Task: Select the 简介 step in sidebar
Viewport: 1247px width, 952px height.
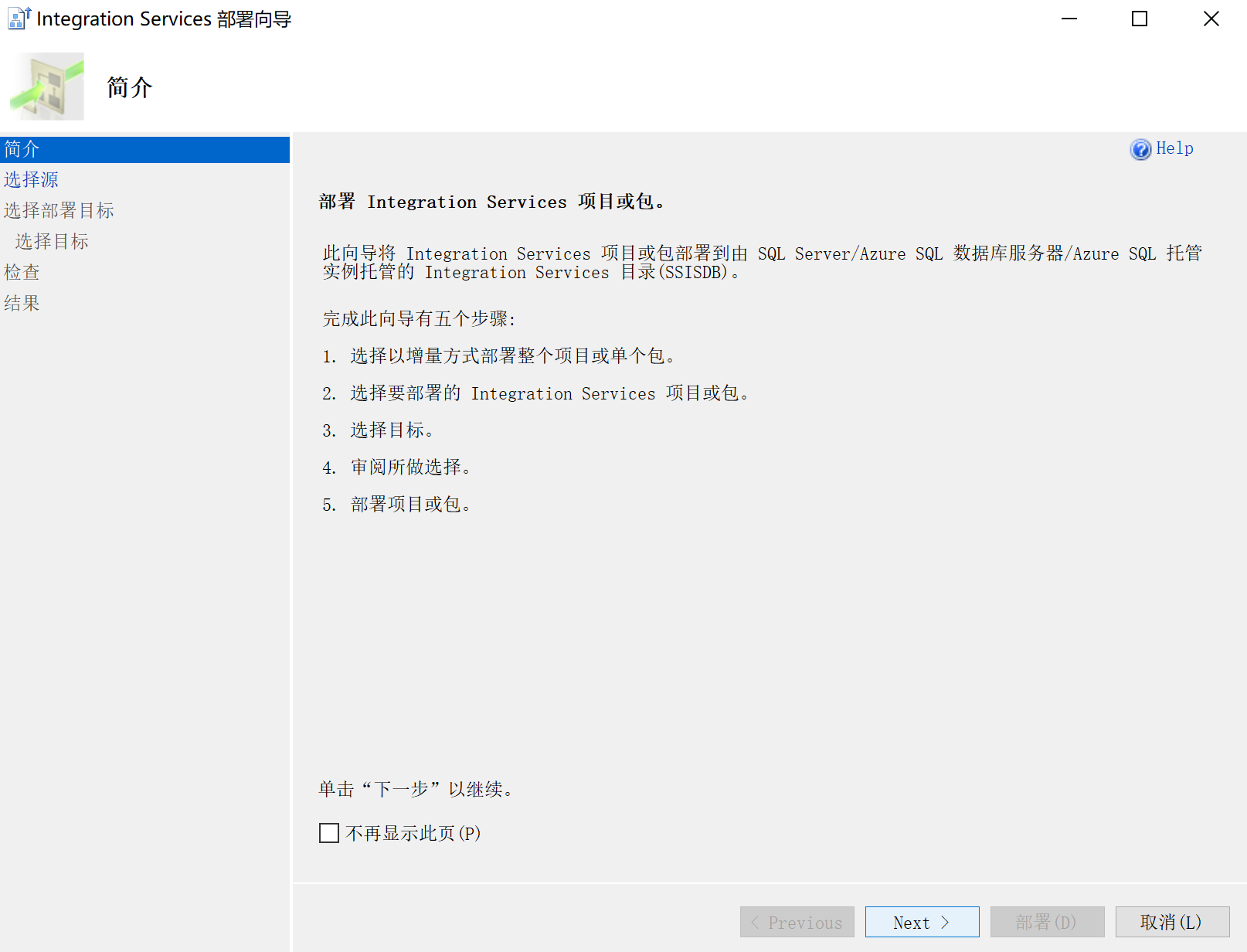Action: 144,149
